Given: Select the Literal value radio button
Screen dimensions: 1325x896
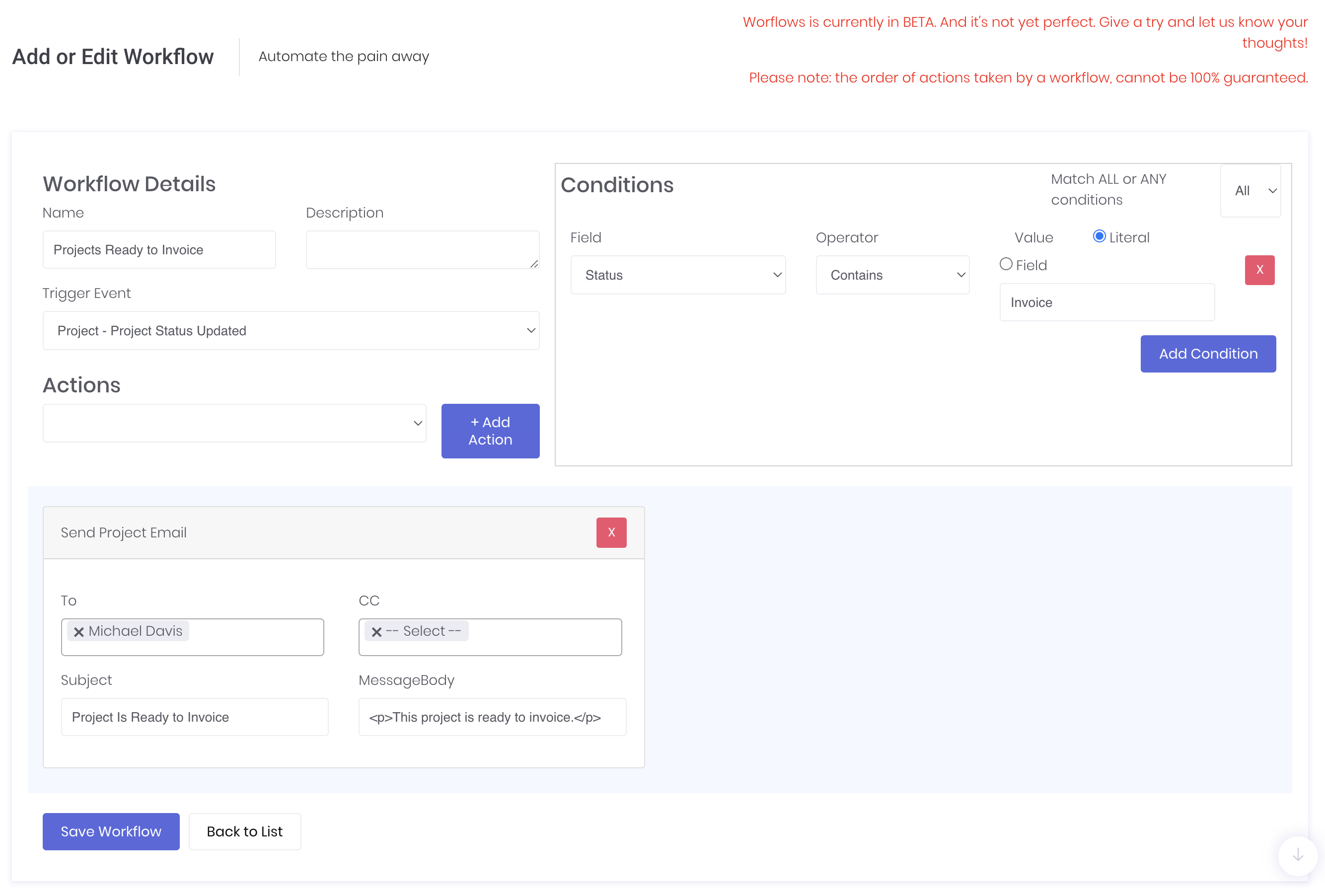Looking at the screenshot, I should click(1099, 236).
